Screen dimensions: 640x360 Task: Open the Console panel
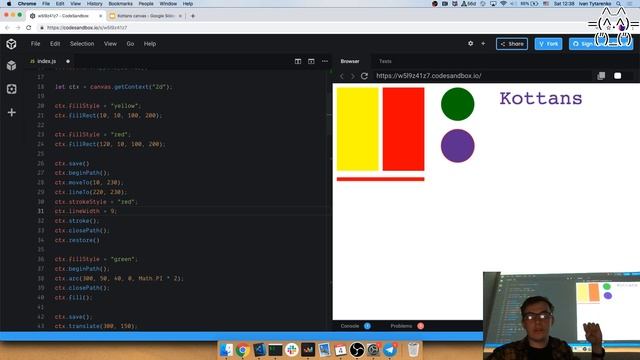[x=350, y=326]
